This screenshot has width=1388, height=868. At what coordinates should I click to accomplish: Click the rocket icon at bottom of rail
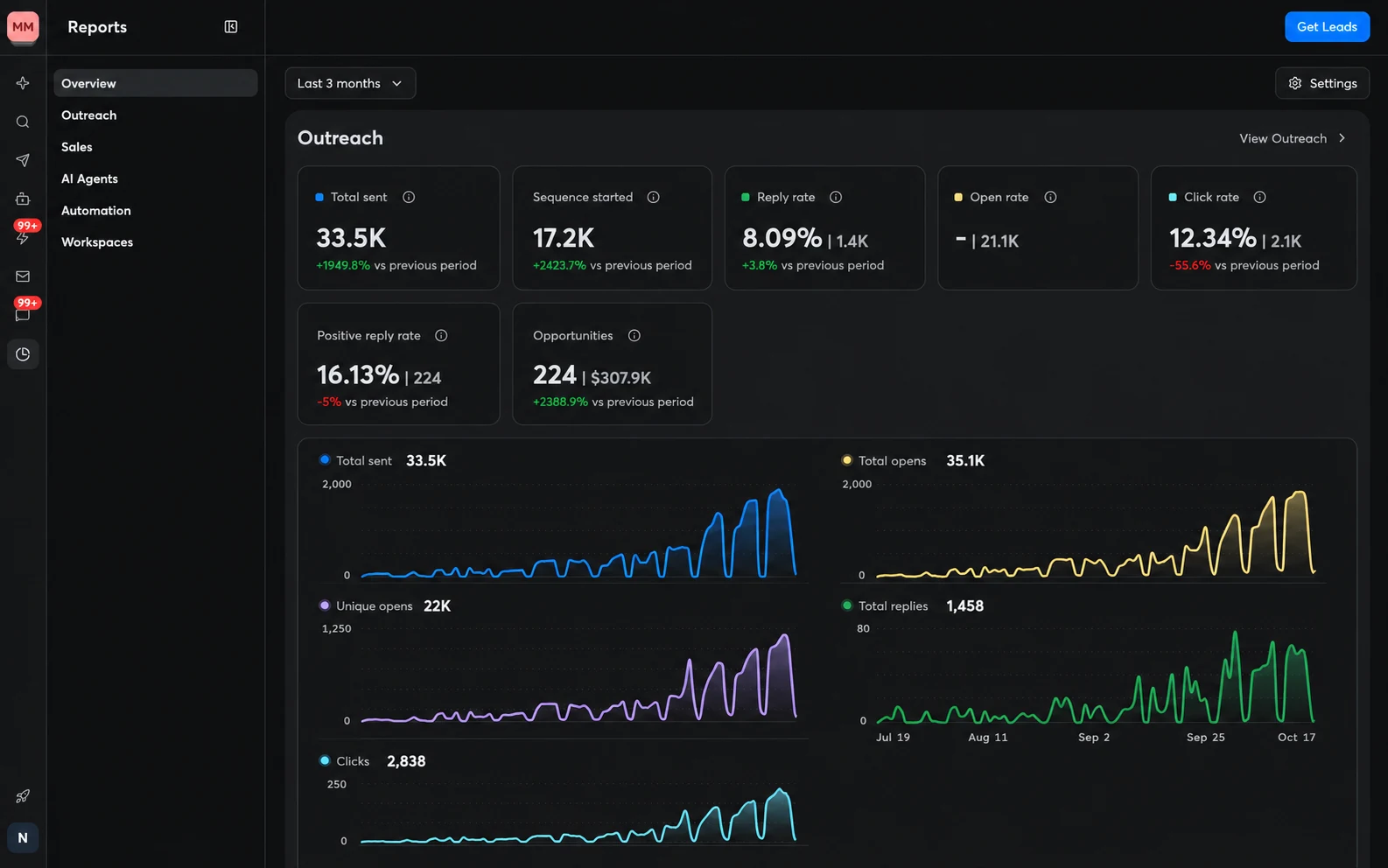tap(23, 796)
